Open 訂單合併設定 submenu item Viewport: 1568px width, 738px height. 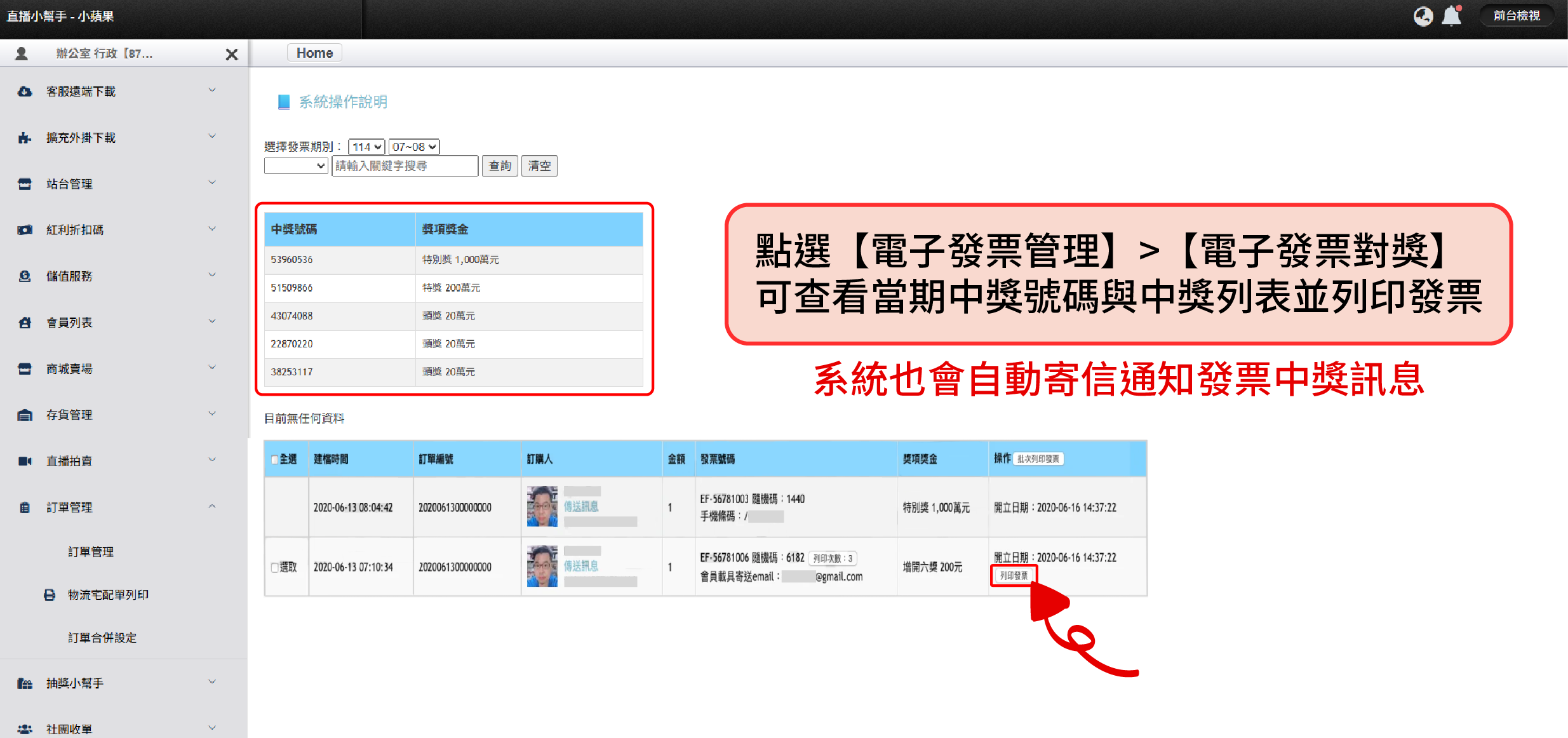click(x=102, y=638)
